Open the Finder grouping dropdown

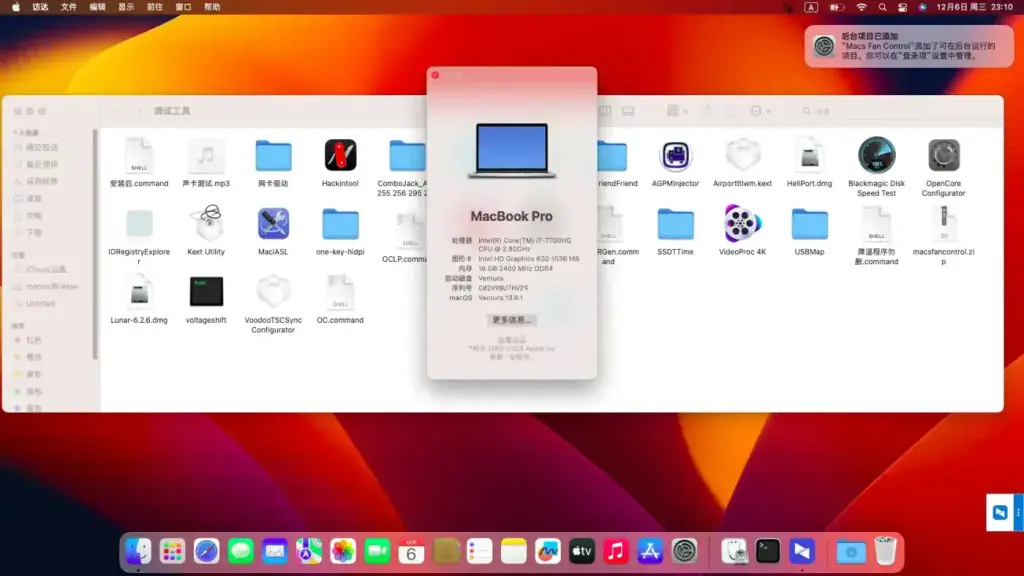coord(677,111)
